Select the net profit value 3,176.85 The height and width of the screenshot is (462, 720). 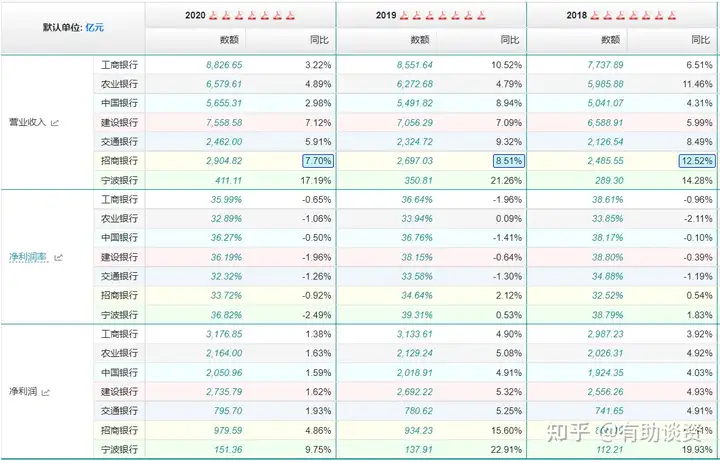(x=224, y=334)
